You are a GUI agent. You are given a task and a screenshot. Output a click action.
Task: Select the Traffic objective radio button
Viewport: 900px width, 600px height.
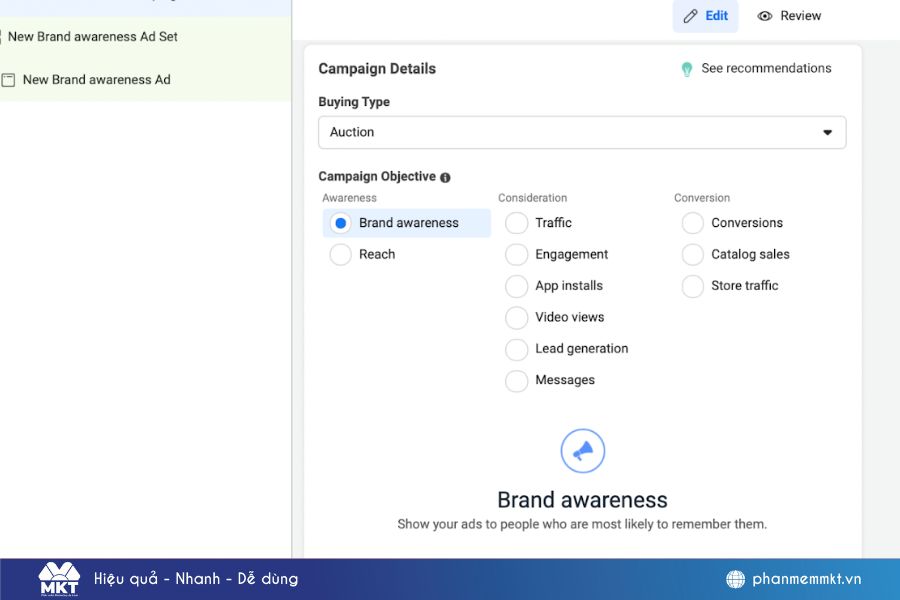click(x=516, y=223)
